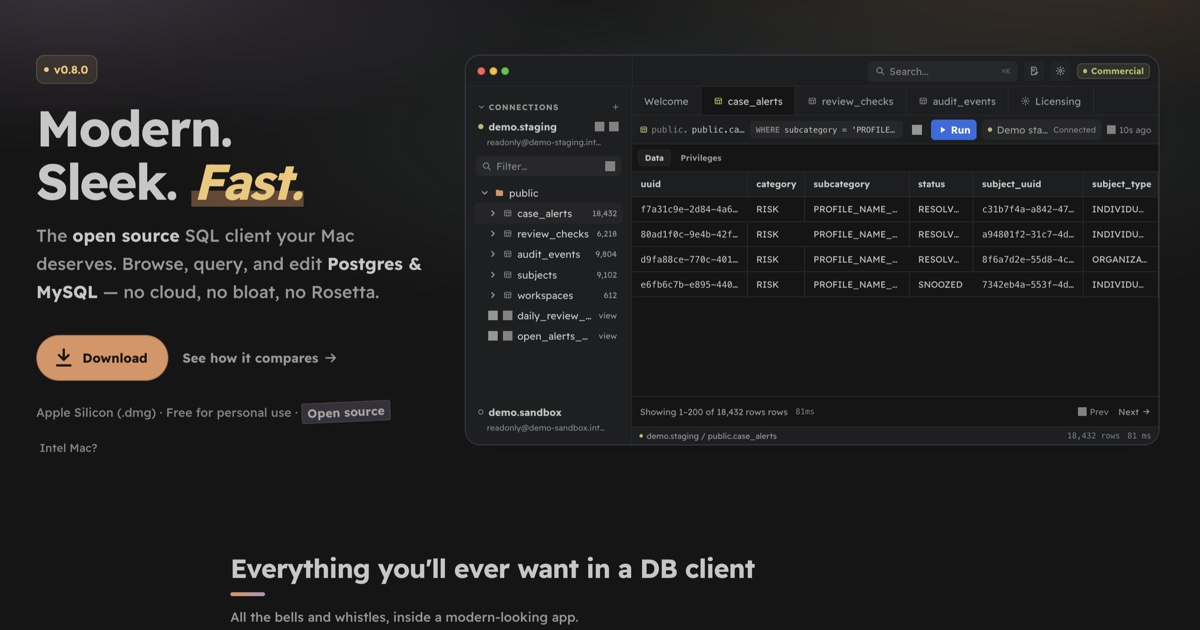The image size is (1200, 630).
Task: Click the gray square left of Run button
Action: click(x=917, y=130)
